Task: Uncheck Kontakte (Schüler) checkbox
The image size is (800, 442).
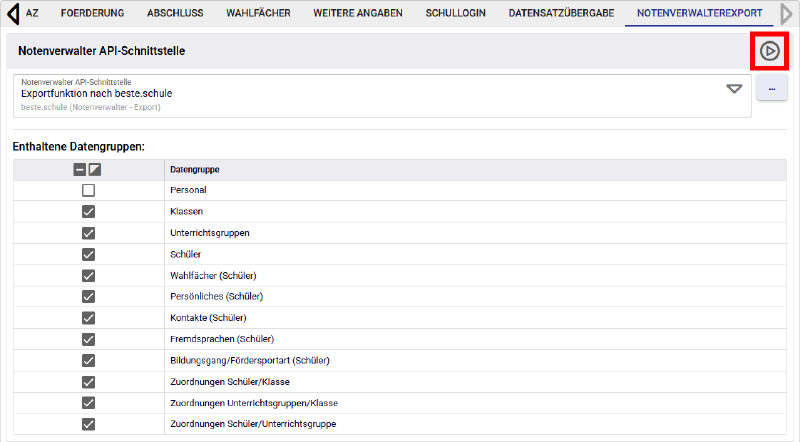Action: point(88,318)
